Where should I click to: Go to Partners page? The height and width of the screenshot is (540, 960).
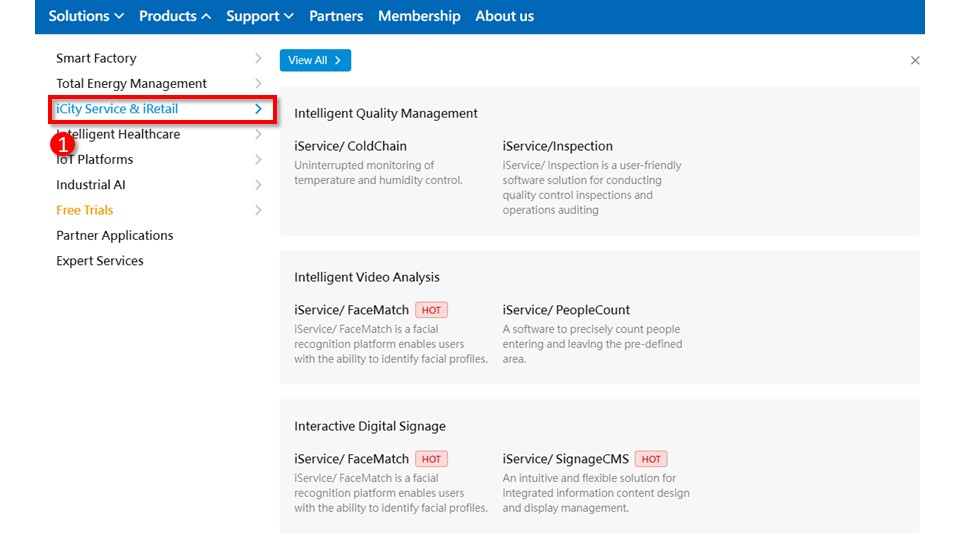(336, 16)
